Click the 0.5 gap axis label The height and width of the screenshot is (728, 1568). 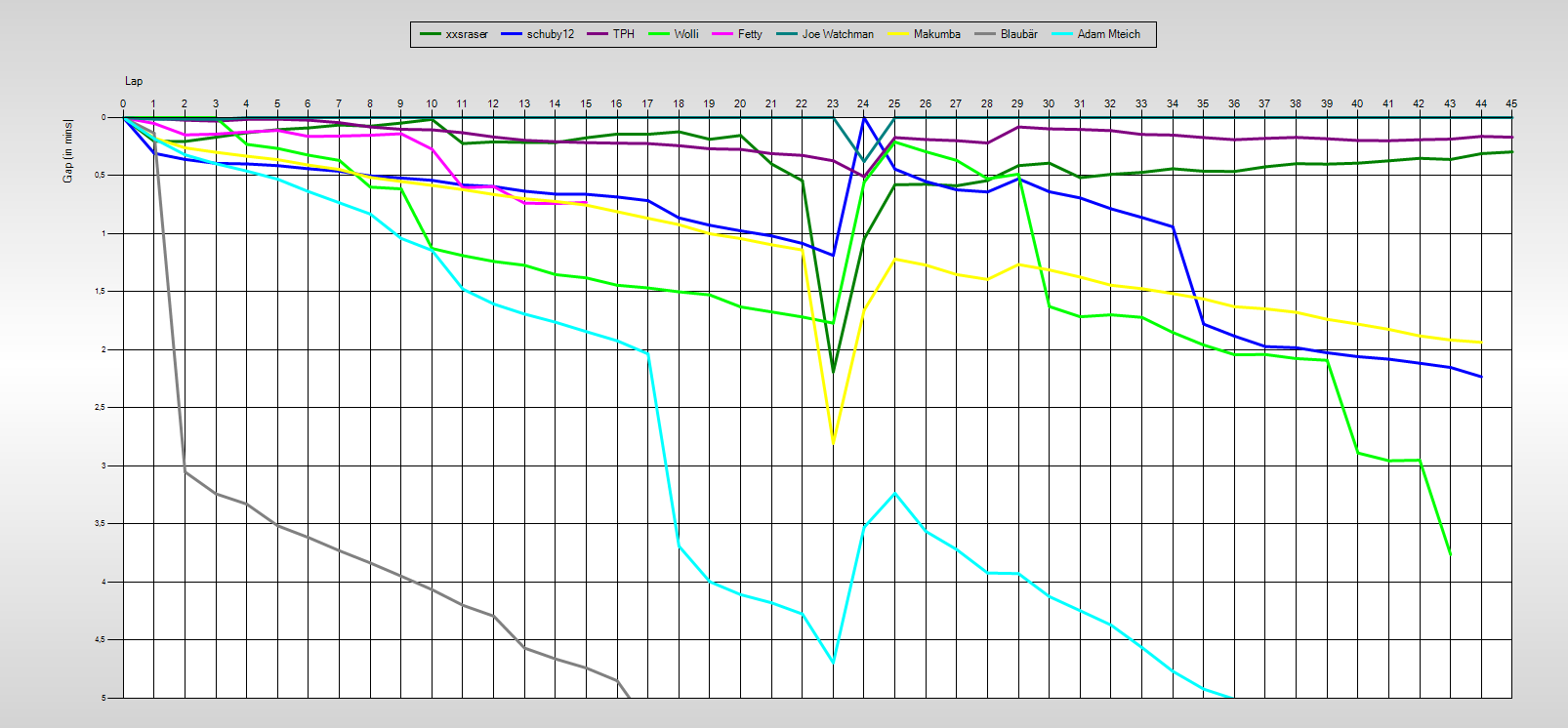101,176
